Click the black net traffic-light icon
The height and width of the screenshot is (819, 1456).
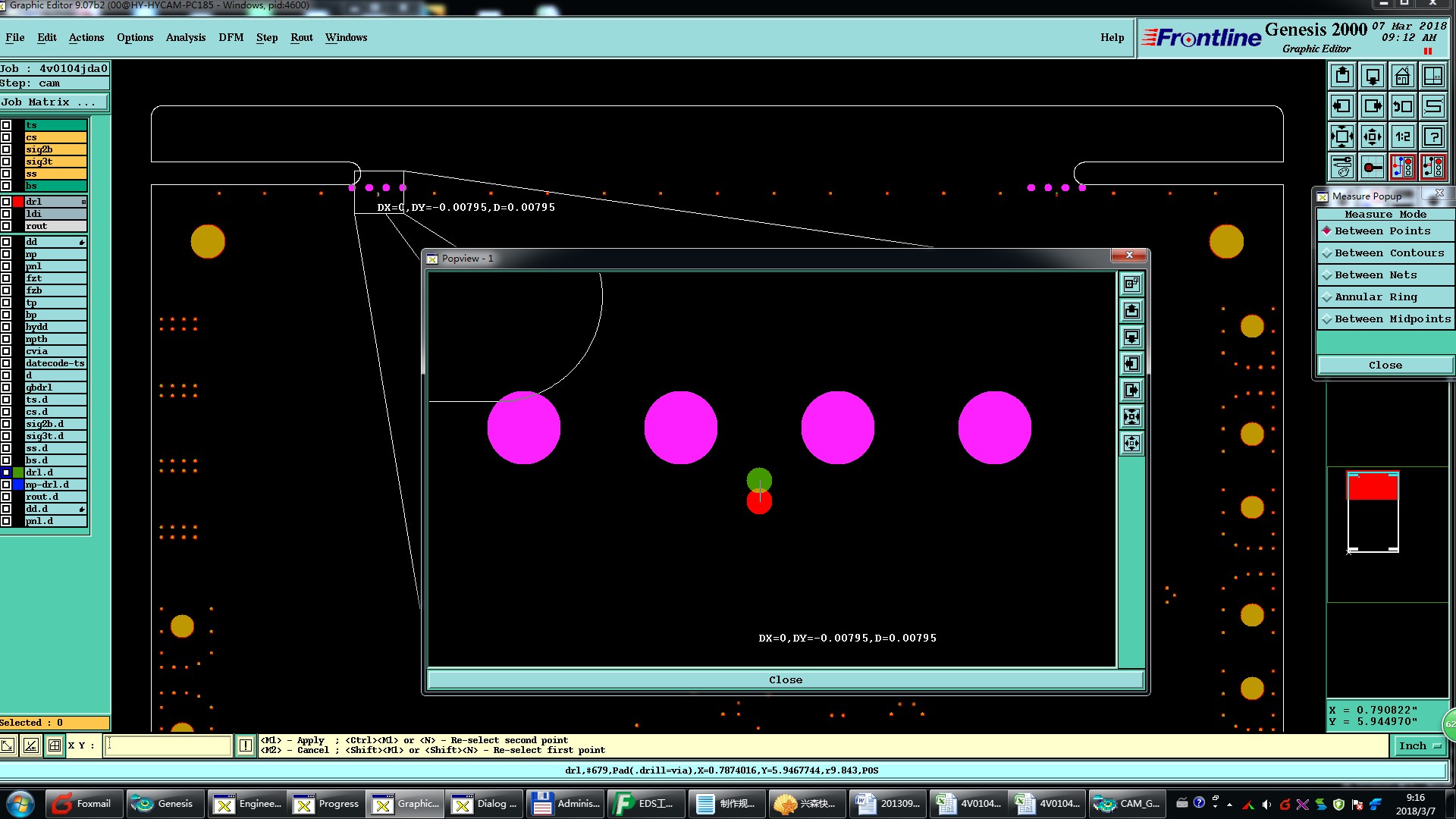tap(1433, 167)
